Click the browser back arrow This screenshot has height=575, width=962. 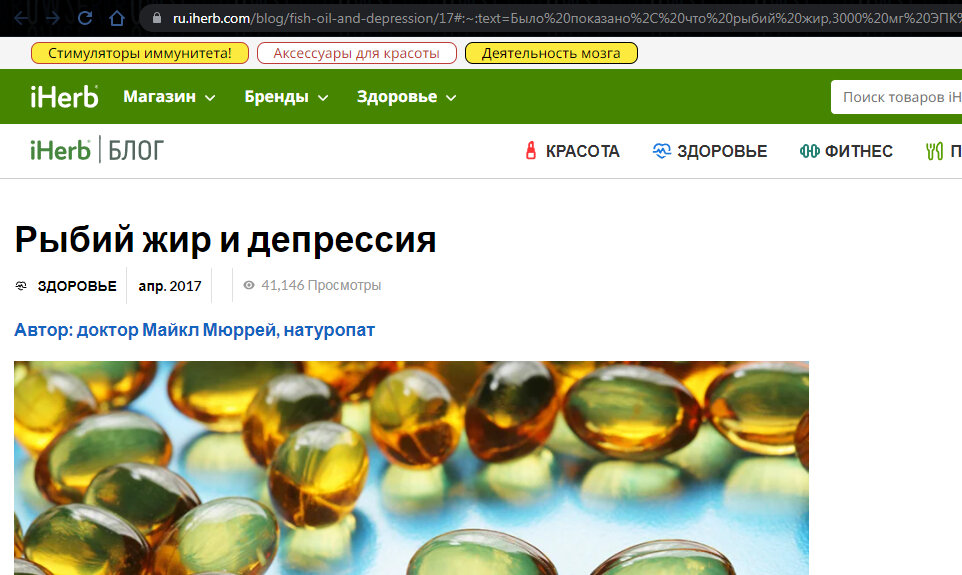point(21,18)
